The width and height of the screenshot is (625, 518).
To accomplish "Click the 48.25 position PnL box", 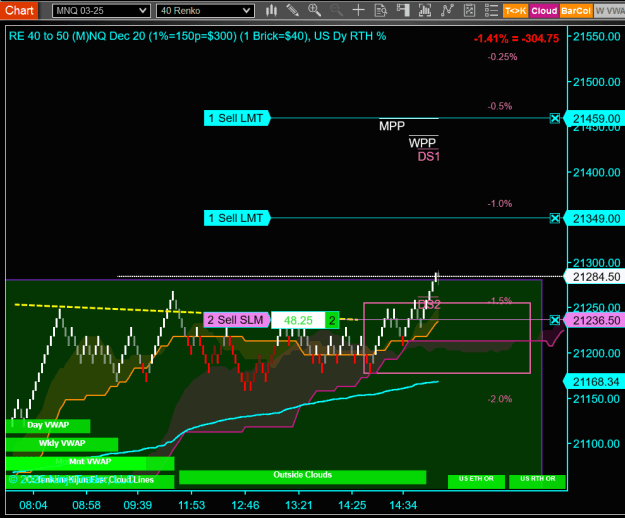I will [x=298, y=320].
